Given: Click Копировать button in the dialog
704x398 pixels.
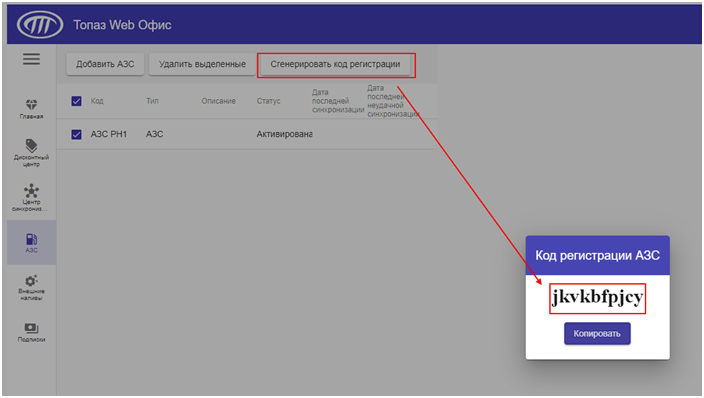Looking at the screenshot, I should [597, 334].
